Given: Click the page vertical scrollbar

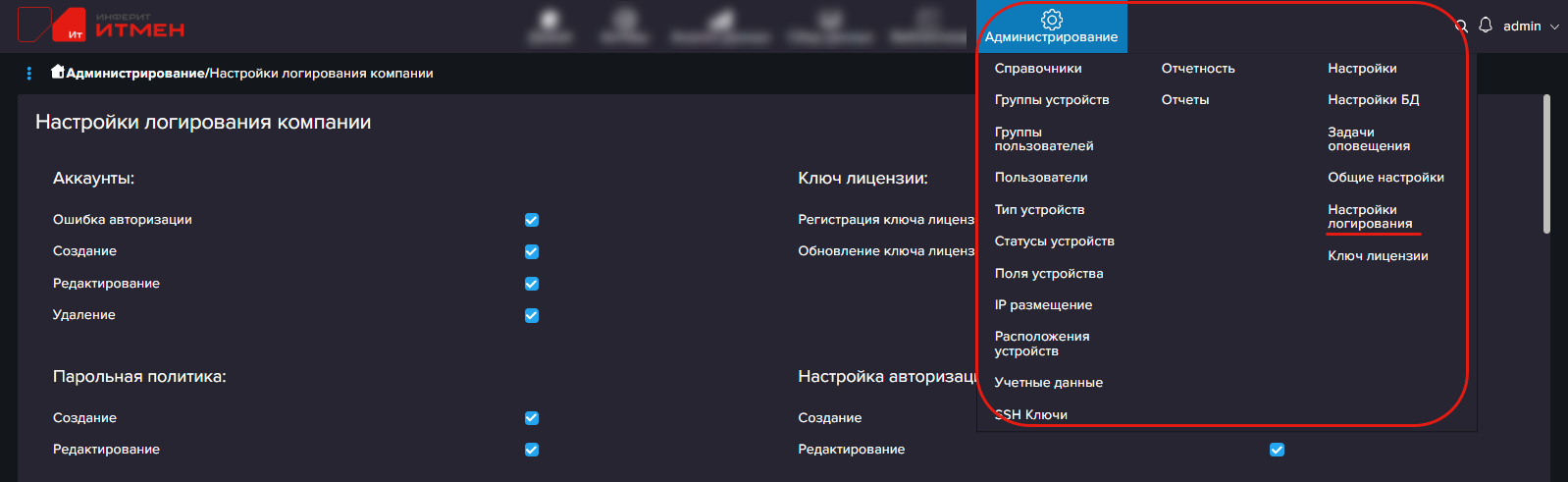Looking at the screenshot, I should tap(1546, 164).
